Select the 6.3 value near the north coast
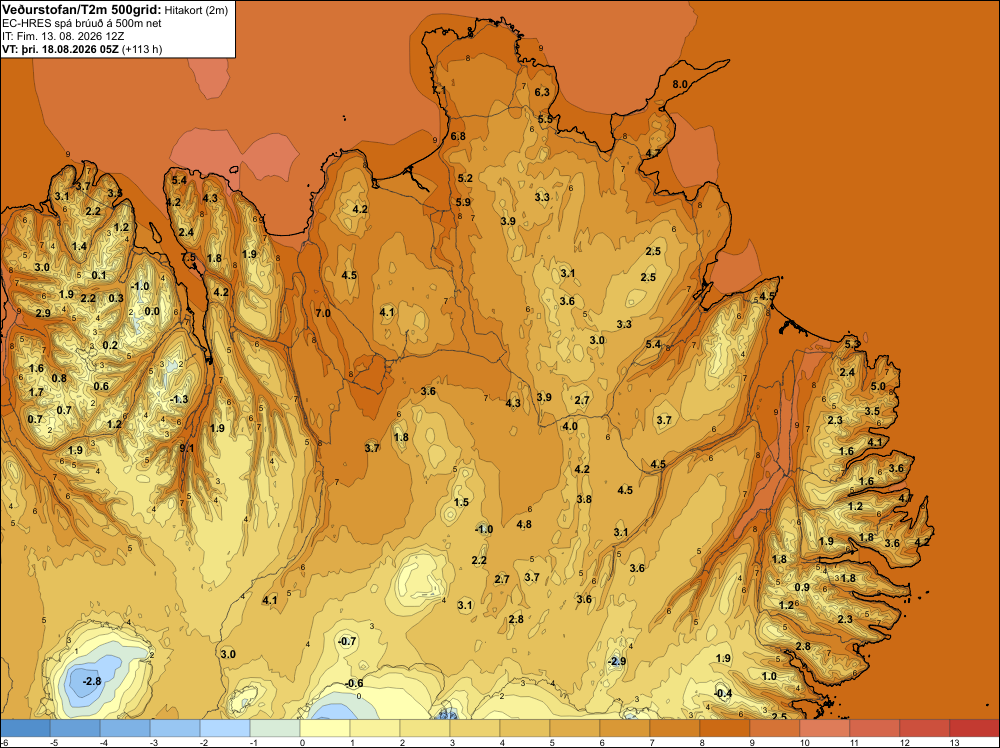The image size is (1000, 748). point(541,92)
